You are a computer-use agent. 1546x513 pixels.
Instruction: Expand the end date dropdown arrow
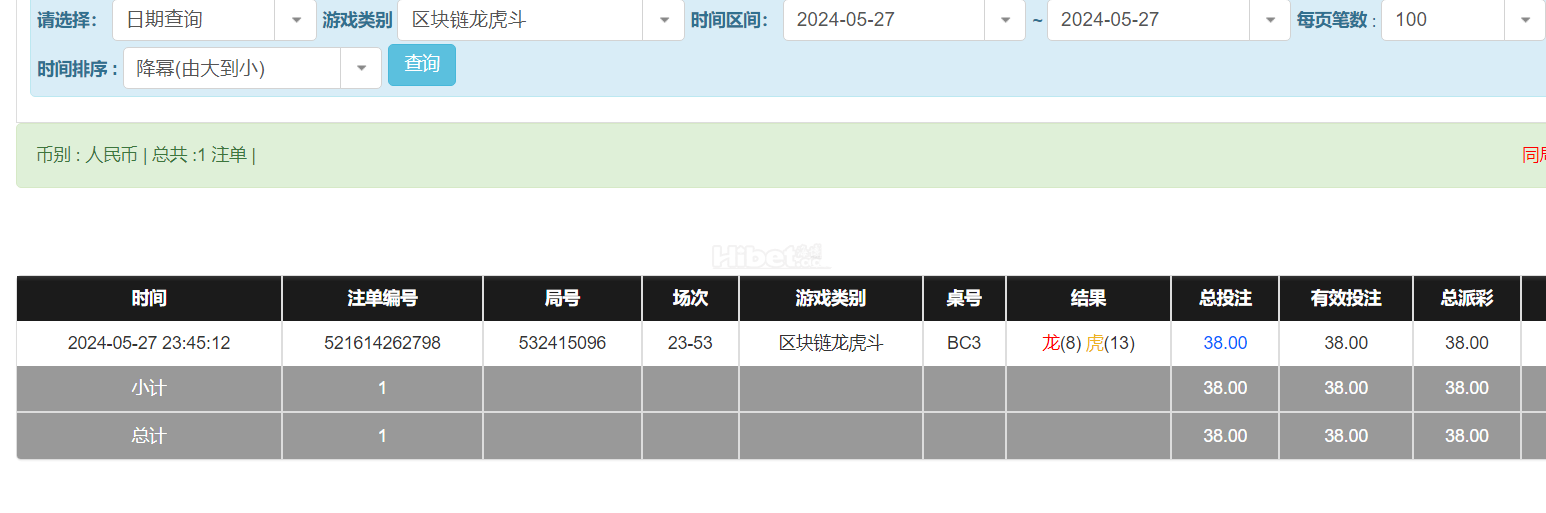pyautogui.click(x=1270, y=20)
